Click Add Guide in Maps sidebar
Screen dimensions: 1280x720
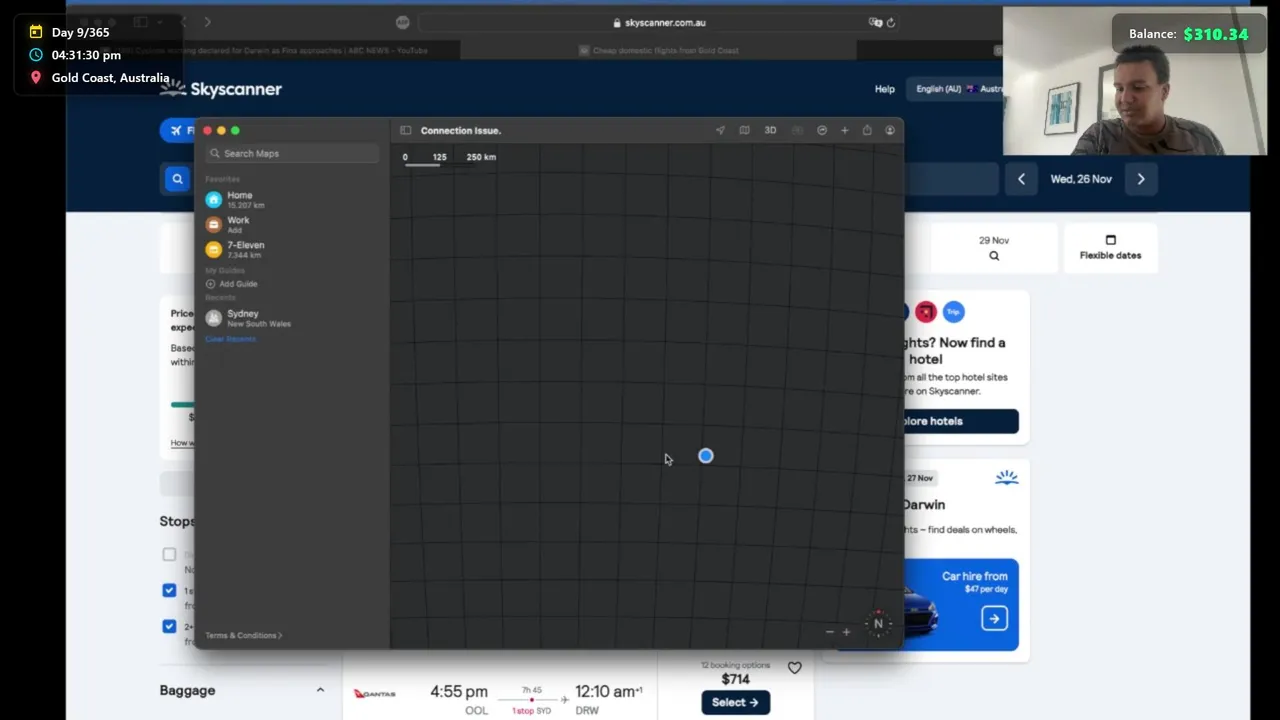tap(231, 284)
